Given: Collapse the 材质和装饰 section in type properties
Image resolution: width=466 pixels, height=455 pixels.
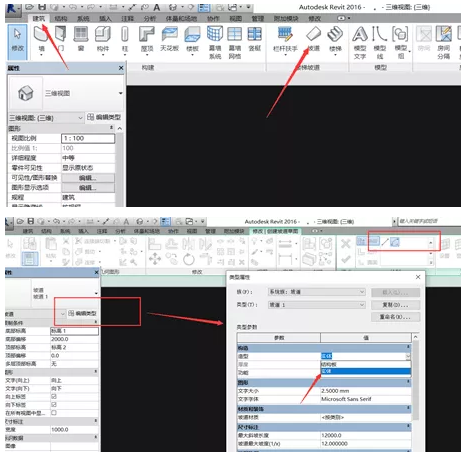Looking at the screenshot, I should [x=408, y=408].
